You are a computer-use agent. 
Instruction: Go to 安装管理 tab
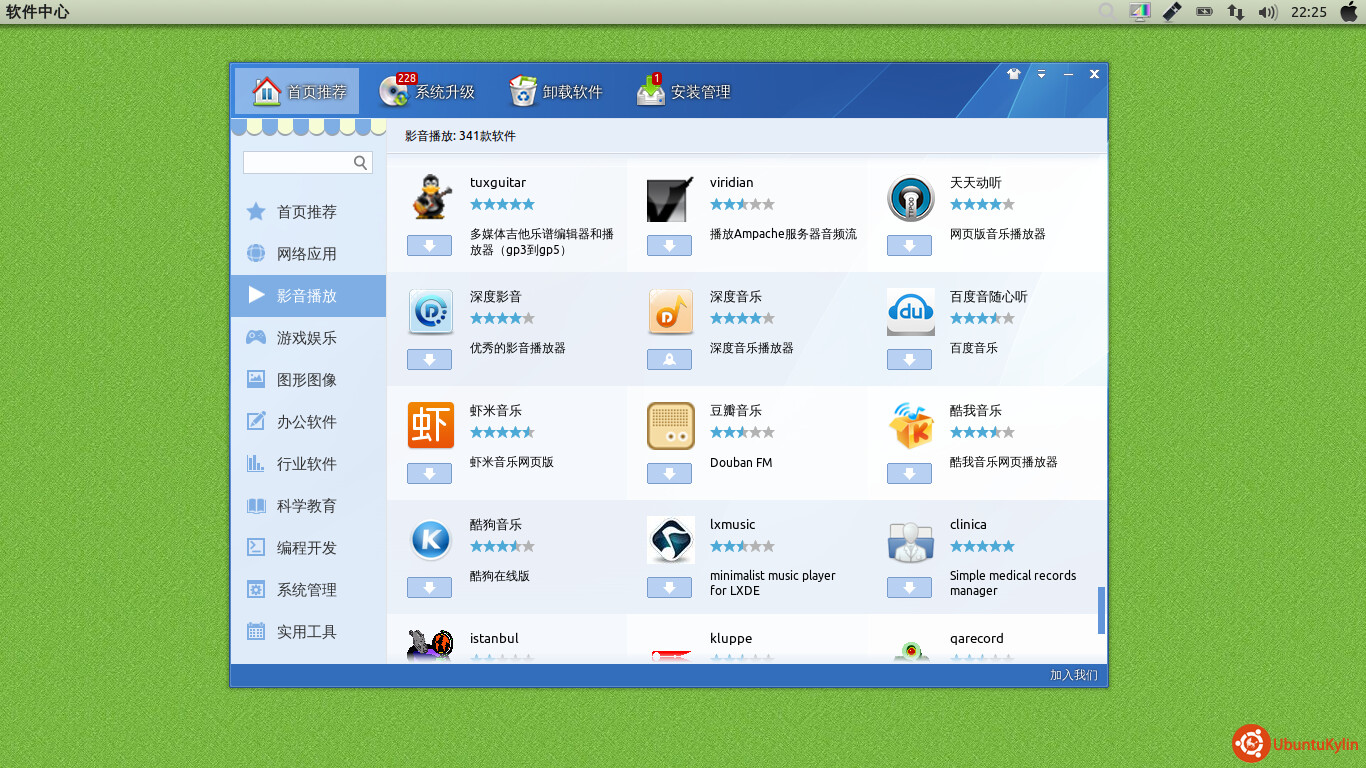point(684,92)
